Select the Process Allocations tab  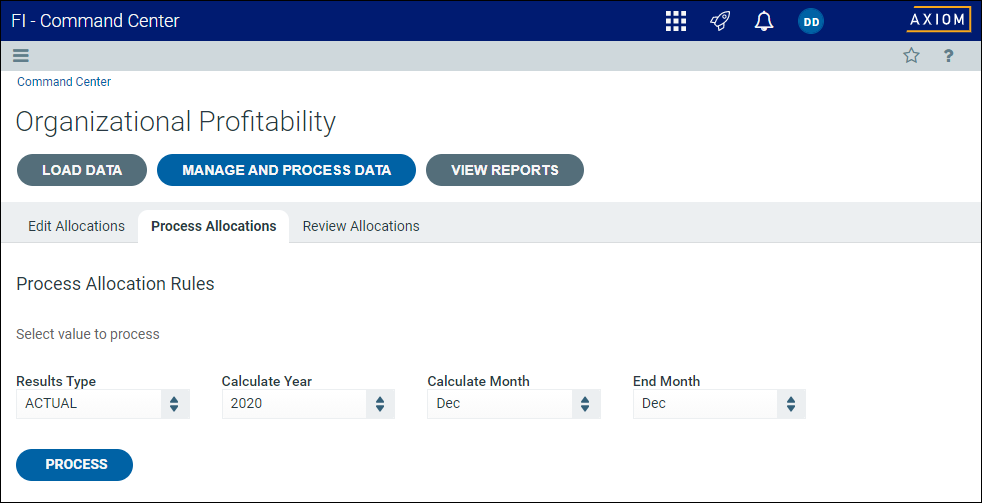pyautogui.click(x=214, y=226)
